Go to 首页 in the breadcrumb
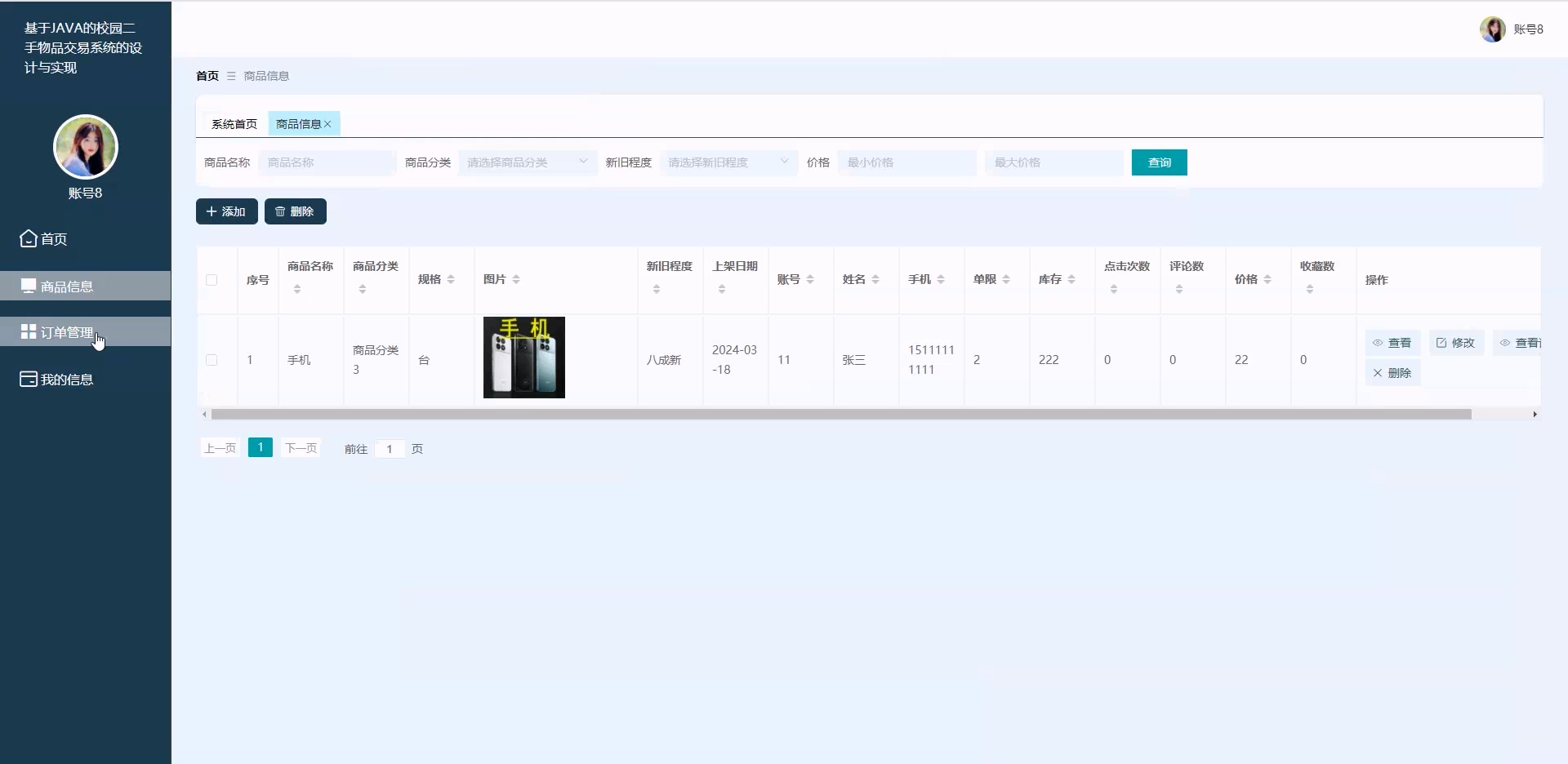Viewport: 1568px width, 764px height. pyautogui.click(x=207, y=76)
